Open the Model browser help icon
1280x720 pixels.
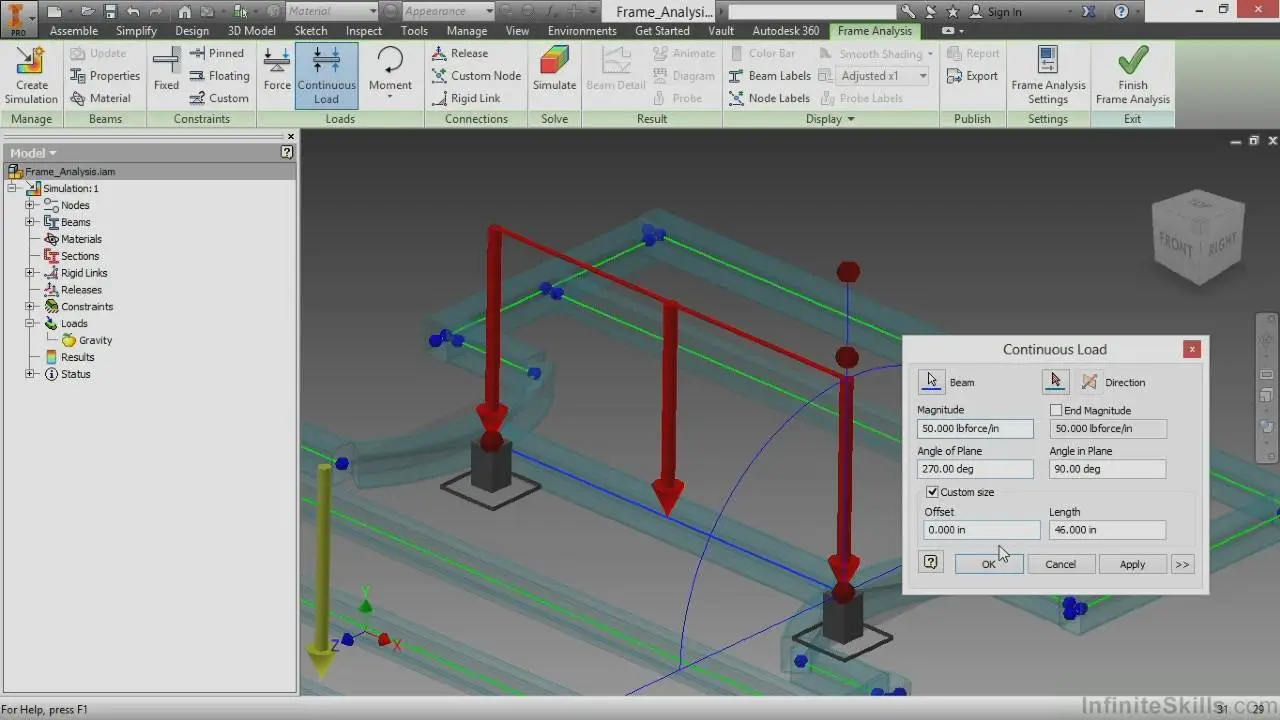pyautogui.click(x=287, y=153)
